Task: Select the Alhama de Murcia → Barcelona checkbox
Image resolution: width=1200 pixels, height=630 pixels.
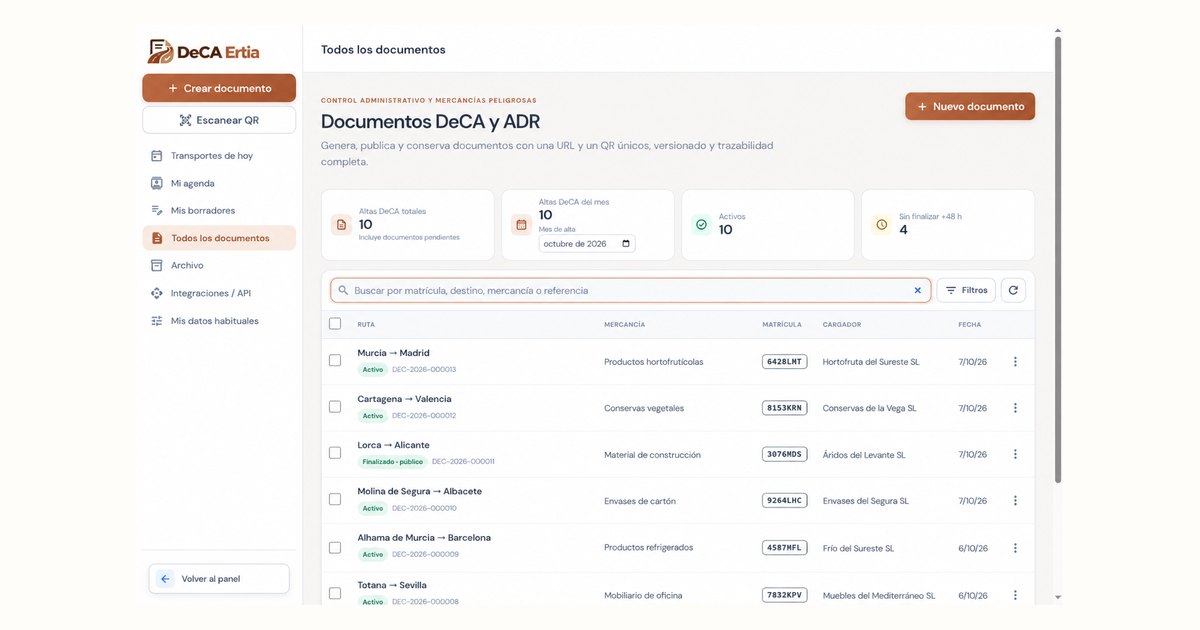Action: (335, 546)
